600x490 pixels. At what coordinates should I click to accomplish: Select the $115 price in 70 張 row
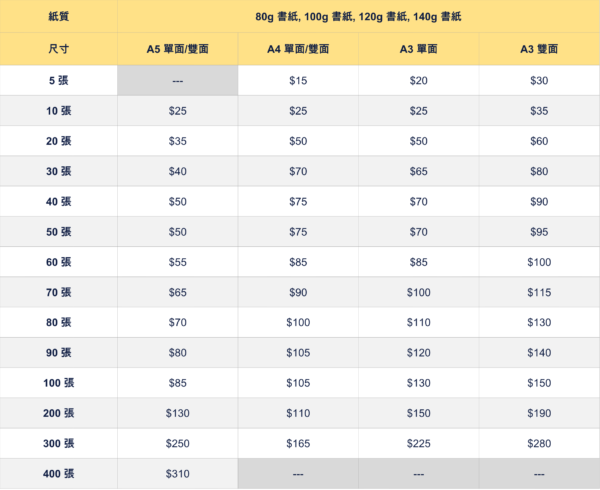(x=539, y=292)
